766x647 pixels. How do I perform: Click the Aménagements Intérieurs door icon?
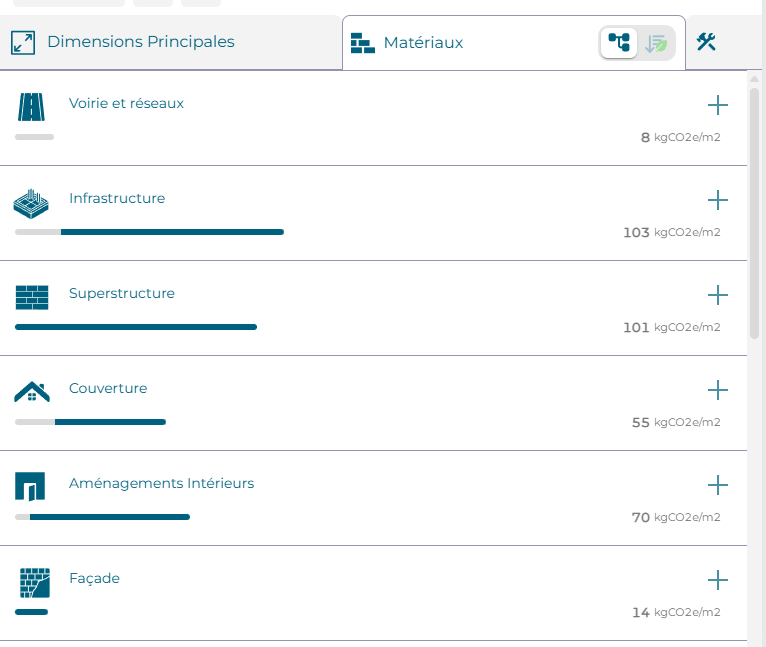(31, 487)
